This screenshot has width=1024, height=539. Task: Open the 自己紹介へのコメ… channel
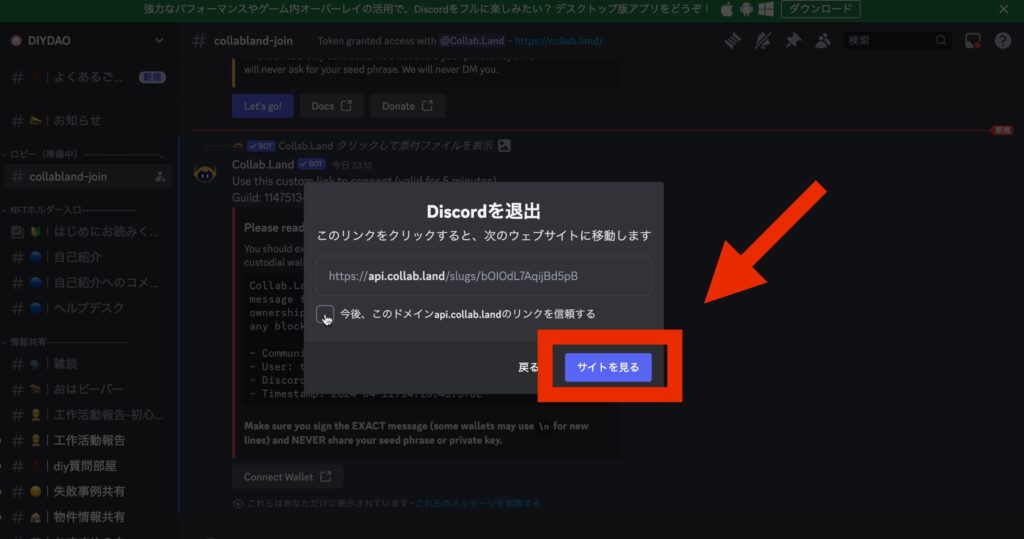pyautogui.click(x=88, y=282)
